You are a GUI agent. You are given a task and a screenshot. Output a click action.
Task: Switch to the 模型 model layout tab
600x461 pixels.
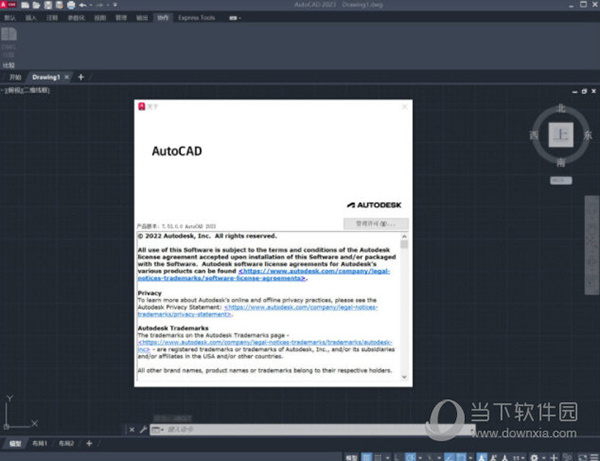click(x=15, y=443)
